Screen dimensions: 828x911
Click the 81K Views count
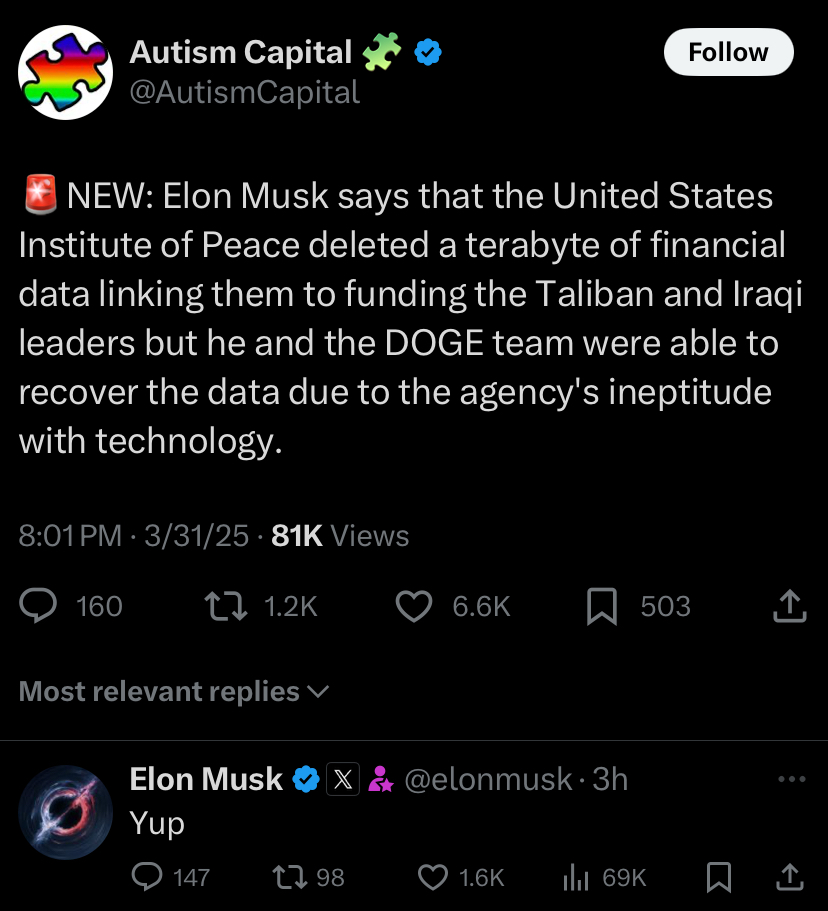pyautogui.click(x=340, y=535)
